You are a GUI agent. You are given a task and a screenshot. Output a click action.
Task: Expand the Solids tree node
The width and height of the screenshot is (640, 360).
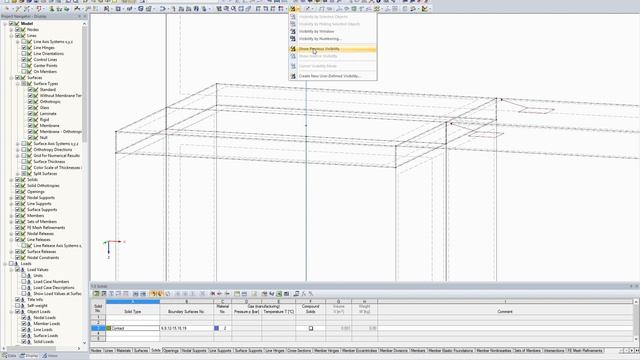pos(11,180)
